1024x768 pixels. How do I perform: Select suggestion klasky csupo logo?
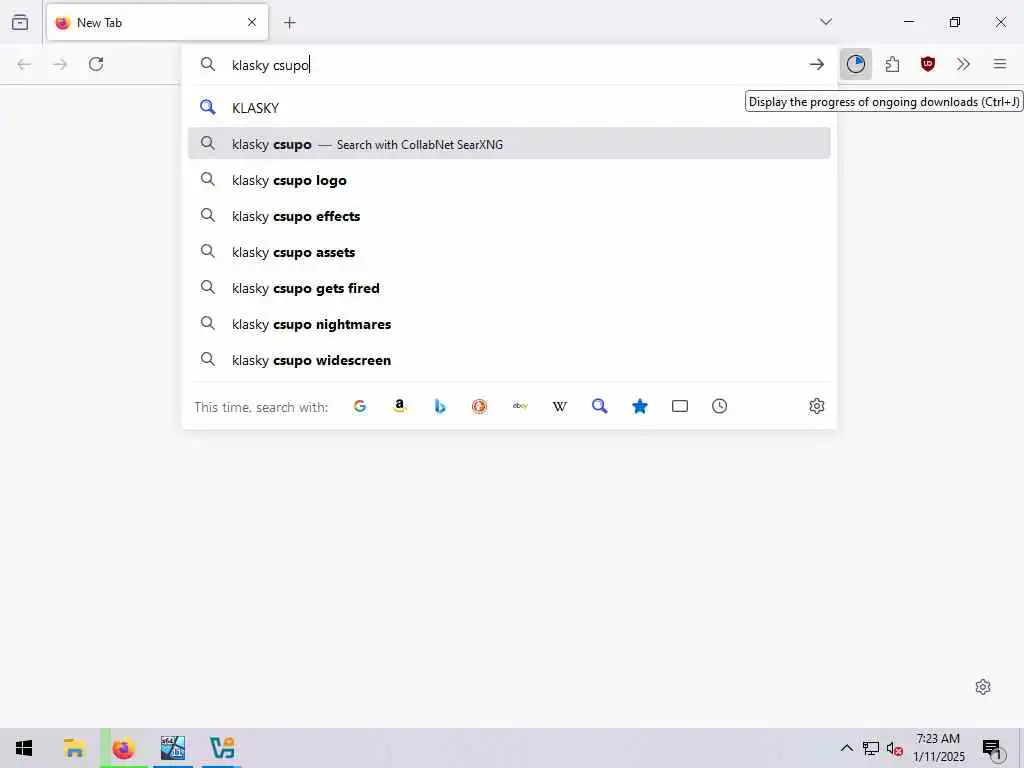tap(509, 180)
